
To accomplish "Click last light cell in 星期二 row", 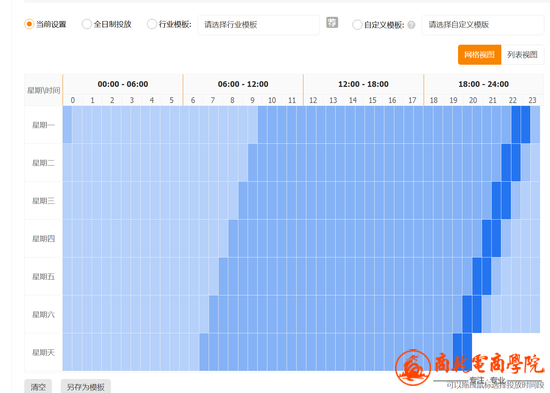I will point(535,162).
